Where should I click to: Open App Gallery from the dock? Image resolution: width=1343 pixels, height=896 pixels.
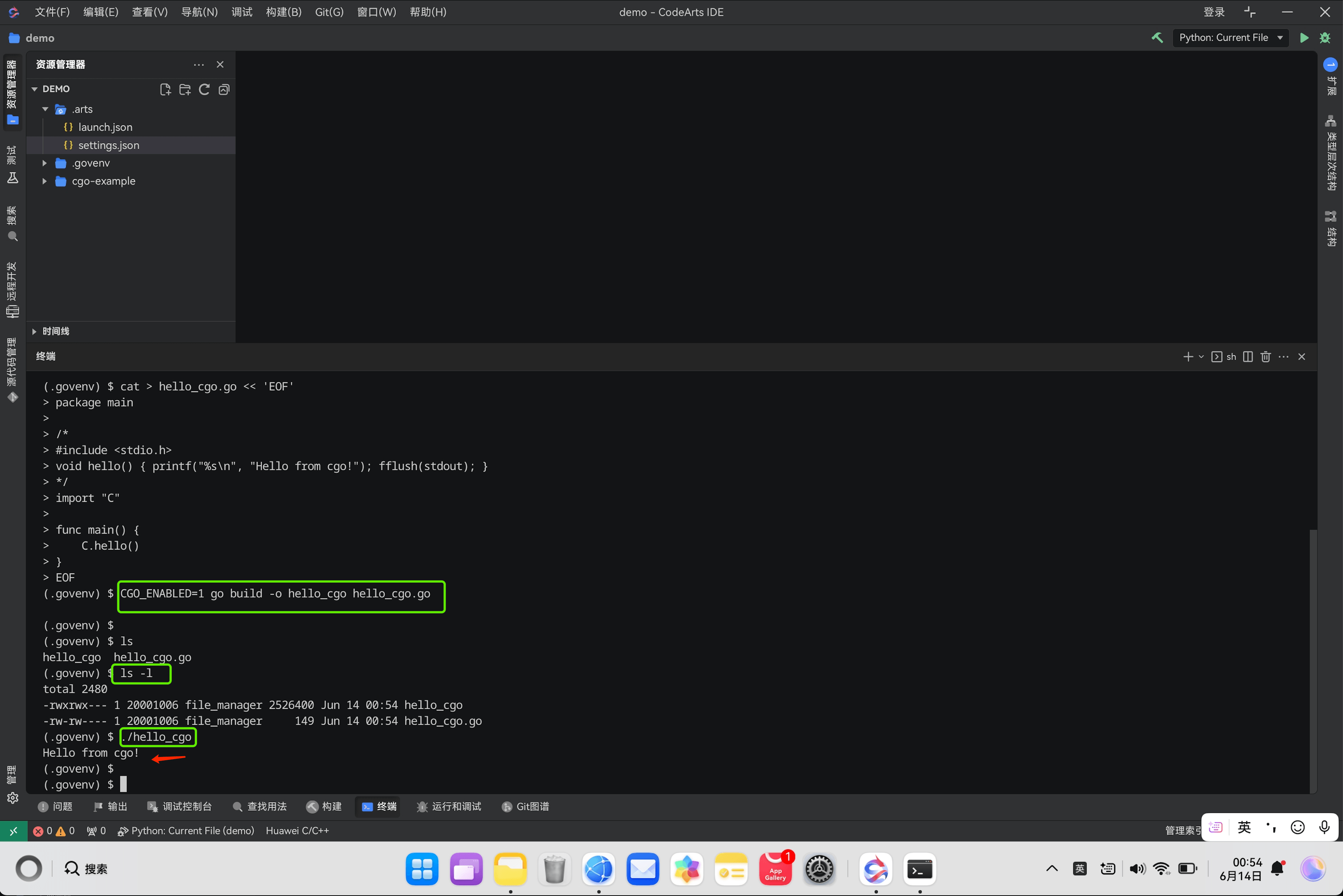click(775, 869)
